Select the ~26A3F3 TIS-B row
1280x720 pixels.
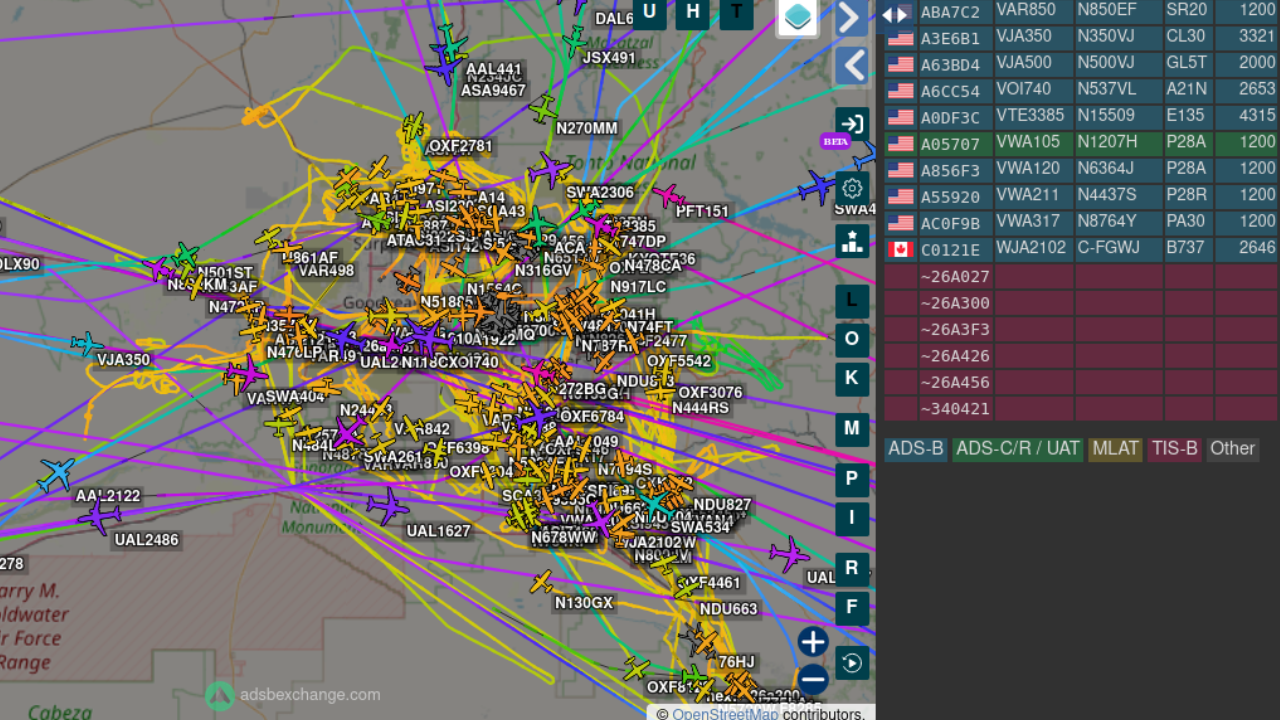point(1080,329)
